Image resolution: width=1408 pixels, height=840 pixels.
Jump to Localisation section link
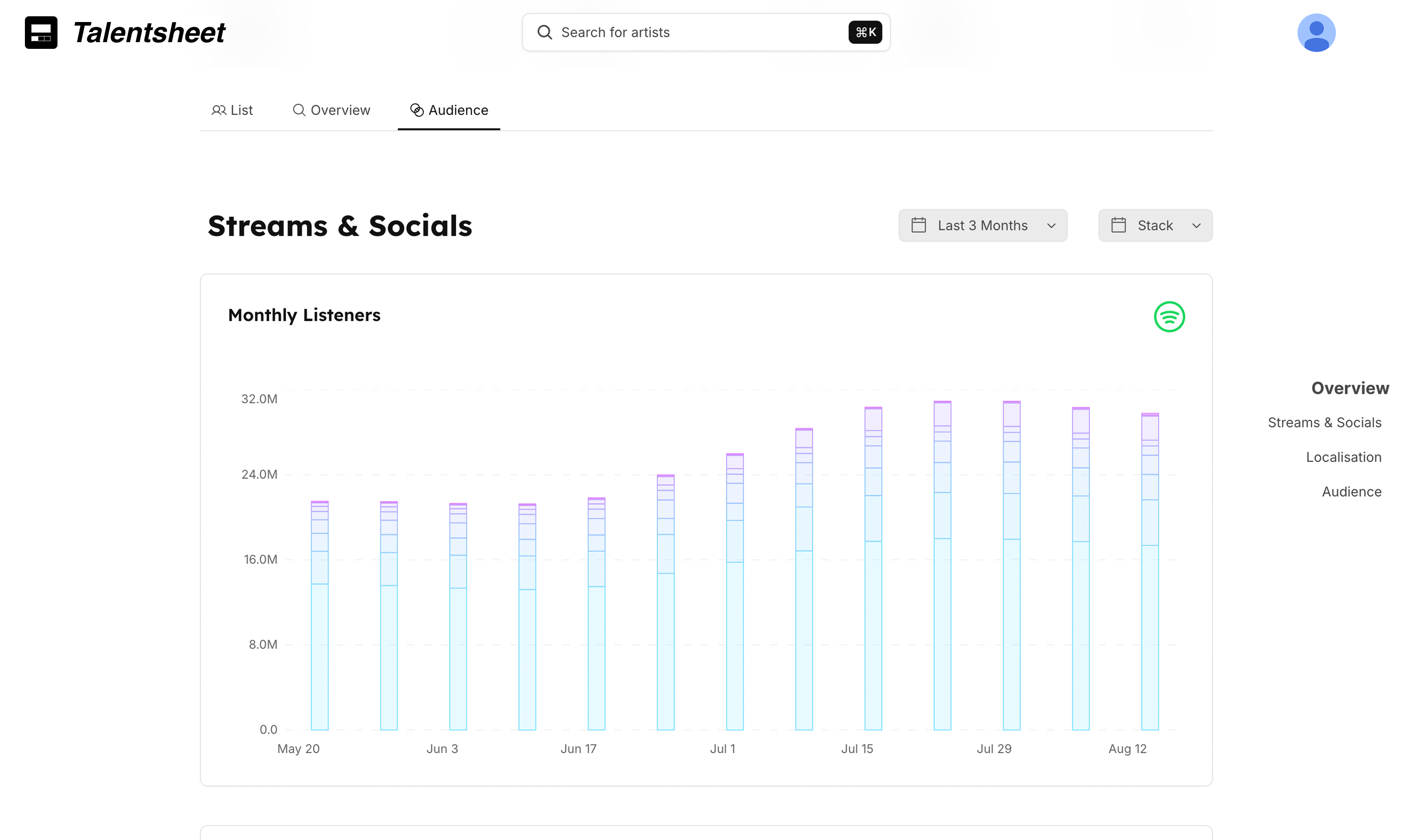coord(1343,457)
